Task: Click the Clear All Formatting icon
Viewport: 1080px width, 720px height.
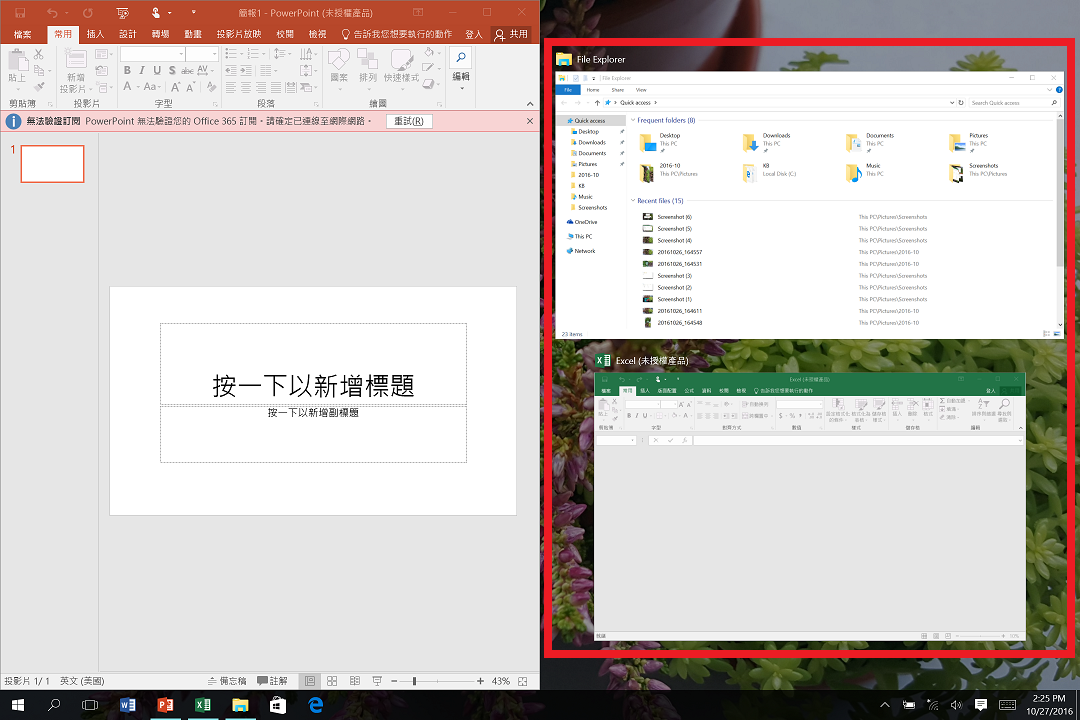Action: 211,87
